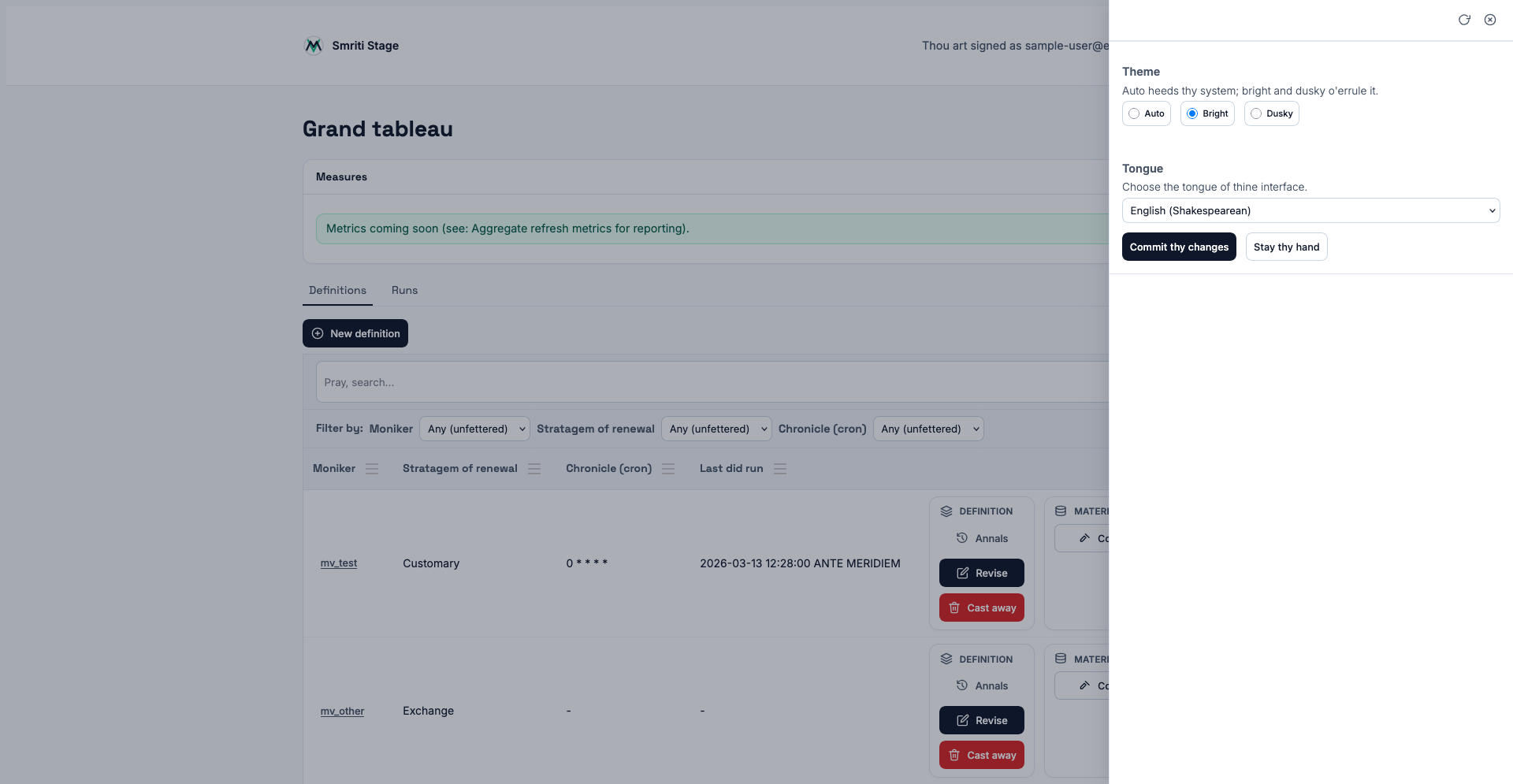The height and width of the screenshot is (784, 1513).
Task: Click Stay thy hand button
Action: [1286, 247]
